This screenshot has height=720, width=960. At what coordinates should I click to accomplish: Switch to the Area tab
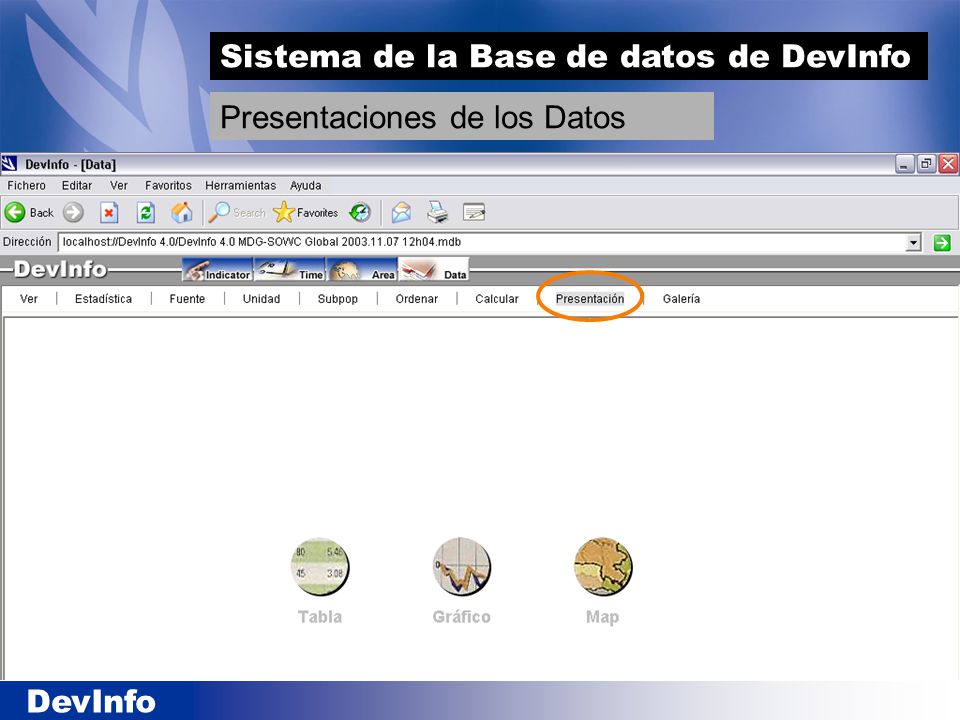(362, 271)
